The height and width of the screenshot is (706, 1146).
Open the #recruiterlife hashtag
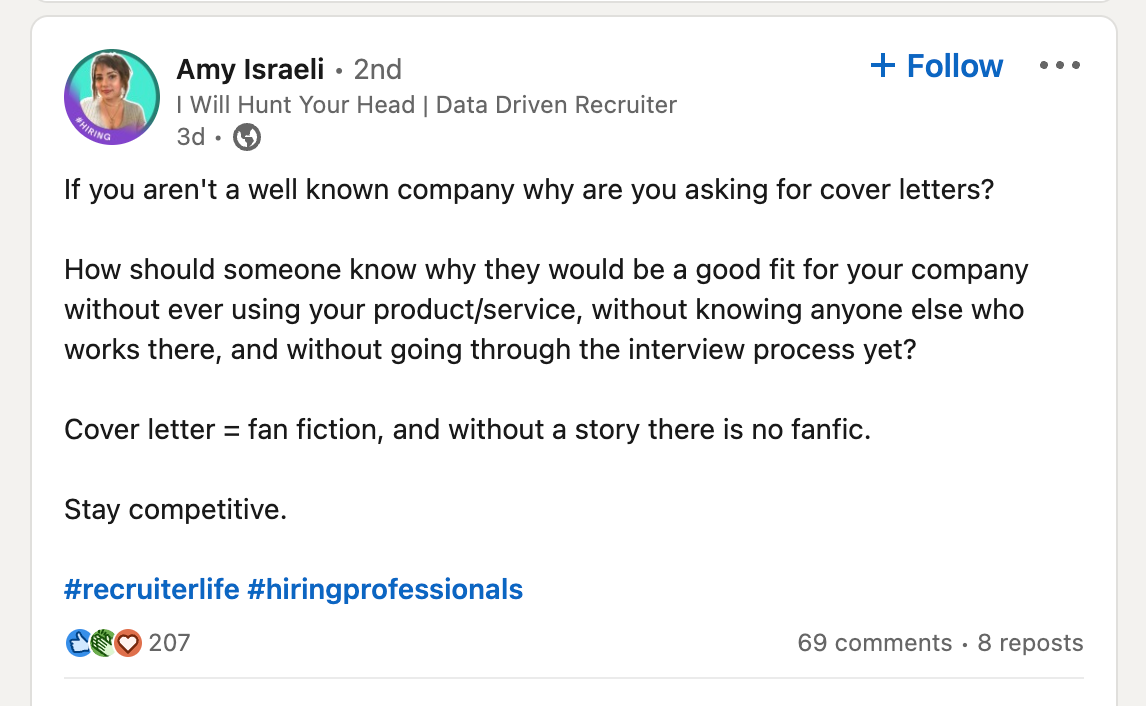[x=151, y=589]
